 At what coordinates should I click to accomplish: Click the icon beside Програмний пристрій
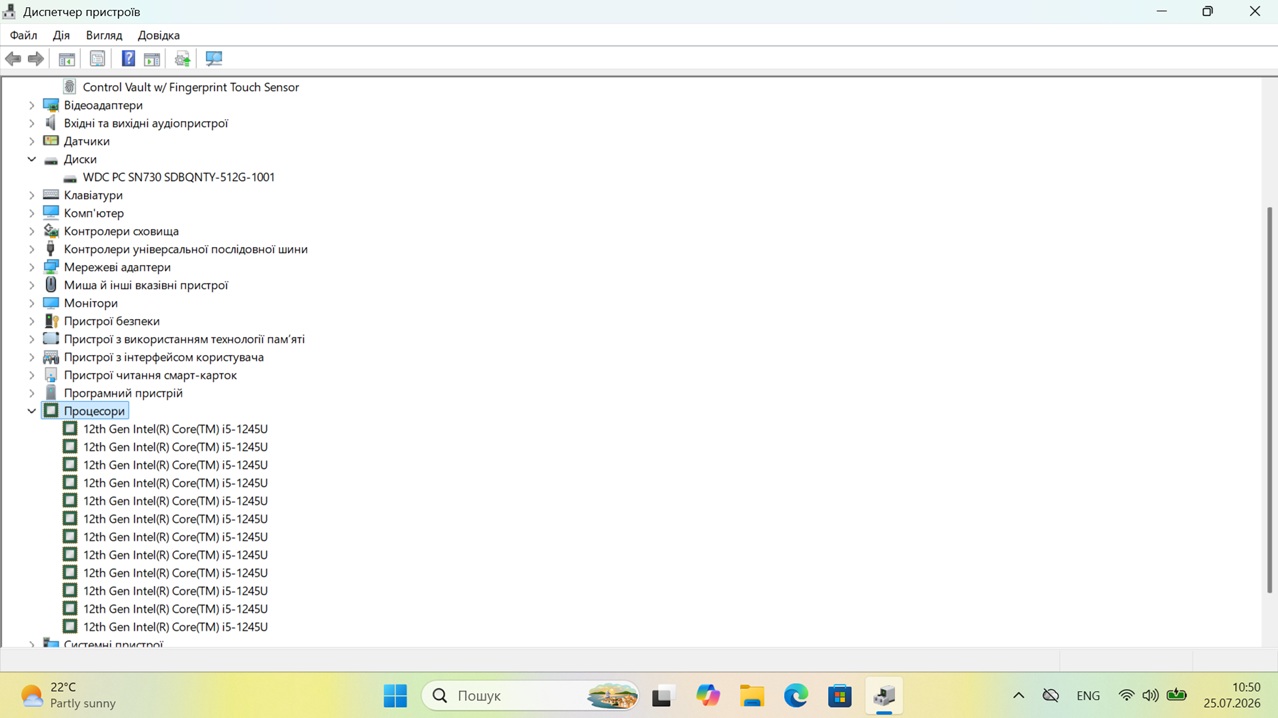pos(51,393)
